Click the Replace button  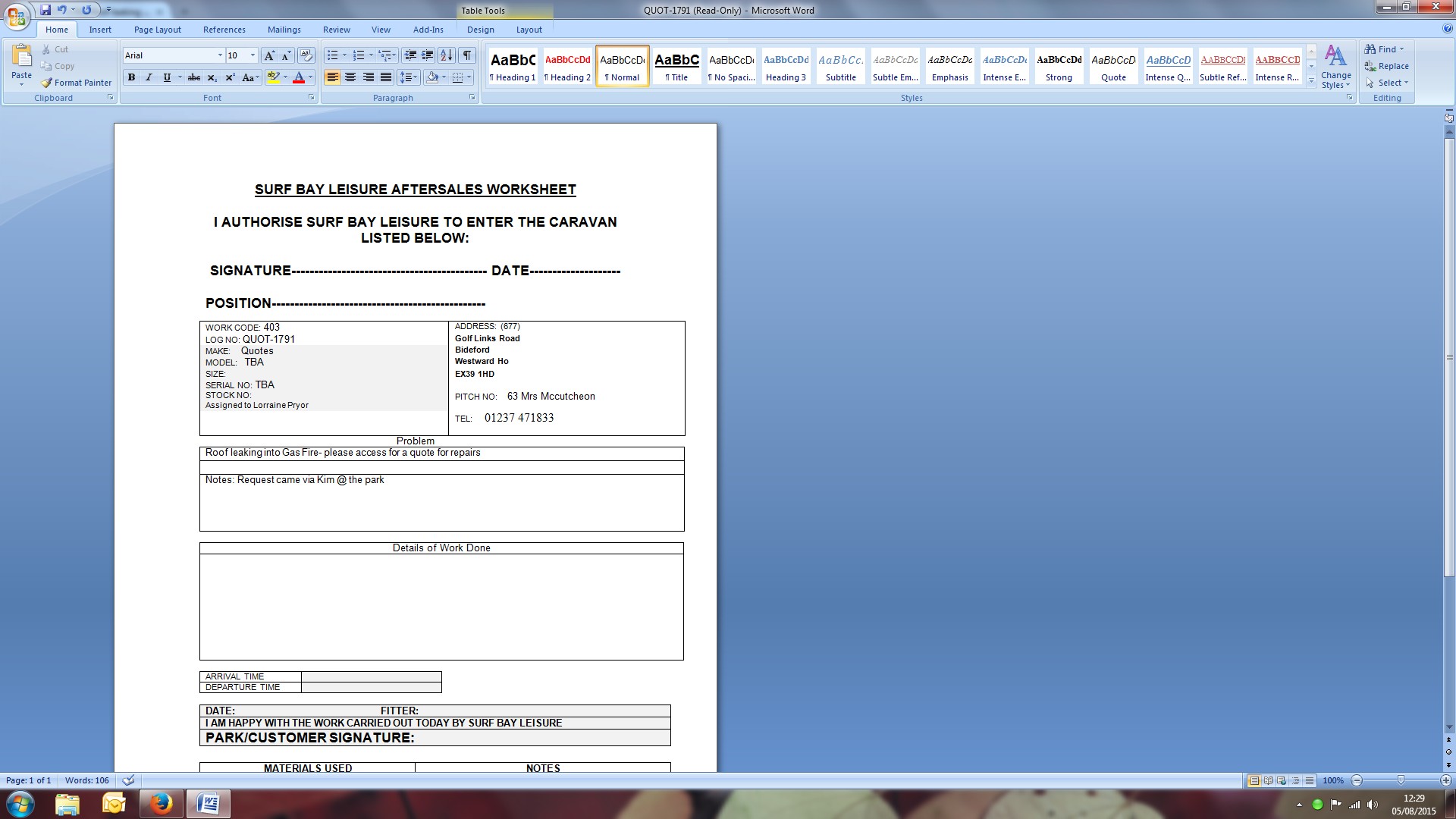point(1386,66)
